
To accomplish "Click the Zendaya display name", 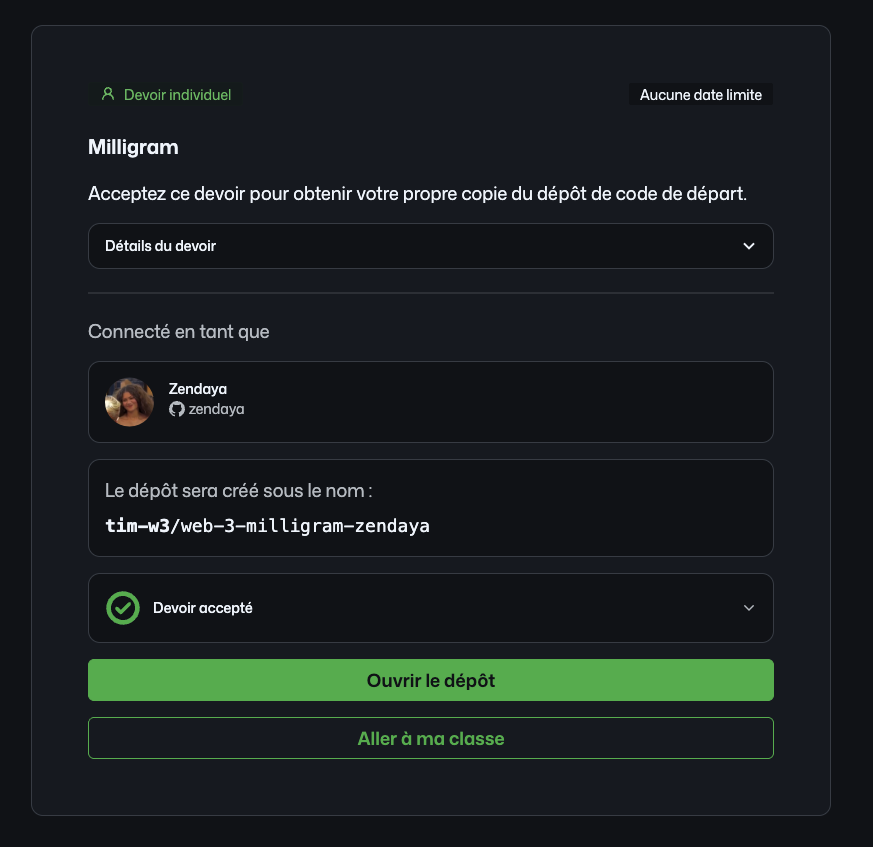I will pos(198,389).
